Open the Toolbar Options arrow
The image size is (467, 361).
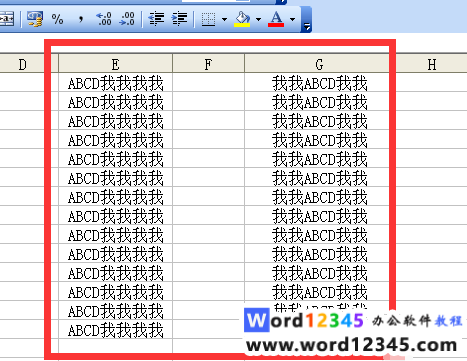(x=307, y=26)
